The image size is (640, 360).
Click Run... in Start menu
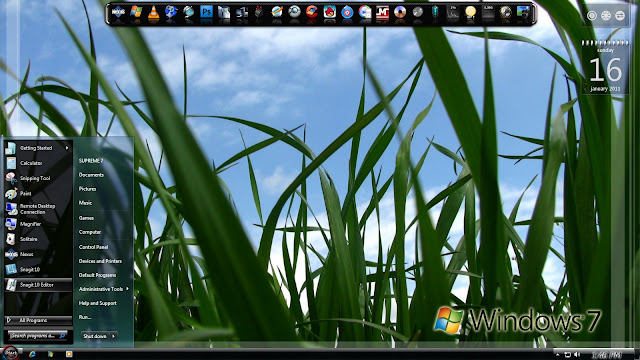[84, 317]
